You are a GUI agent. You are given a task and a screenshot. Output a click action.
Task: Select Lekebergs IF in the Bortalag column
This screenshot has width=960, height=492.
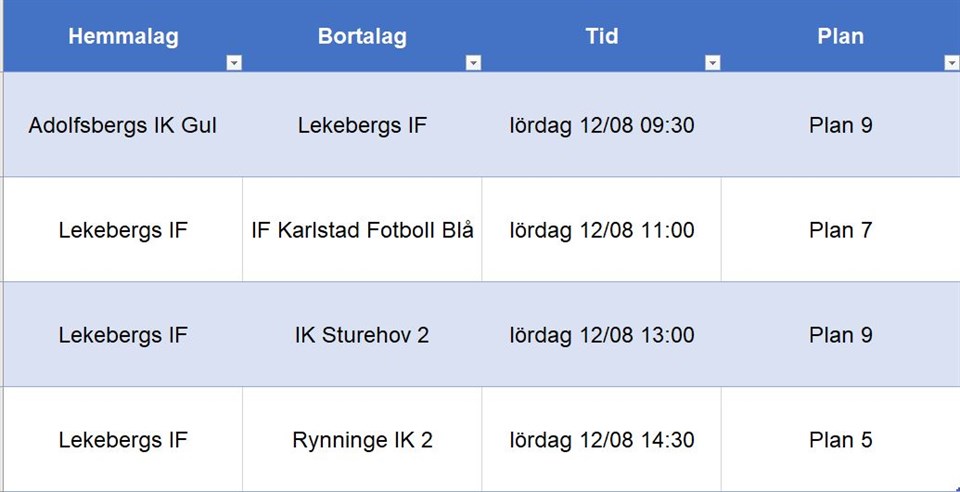click(362, 125)
